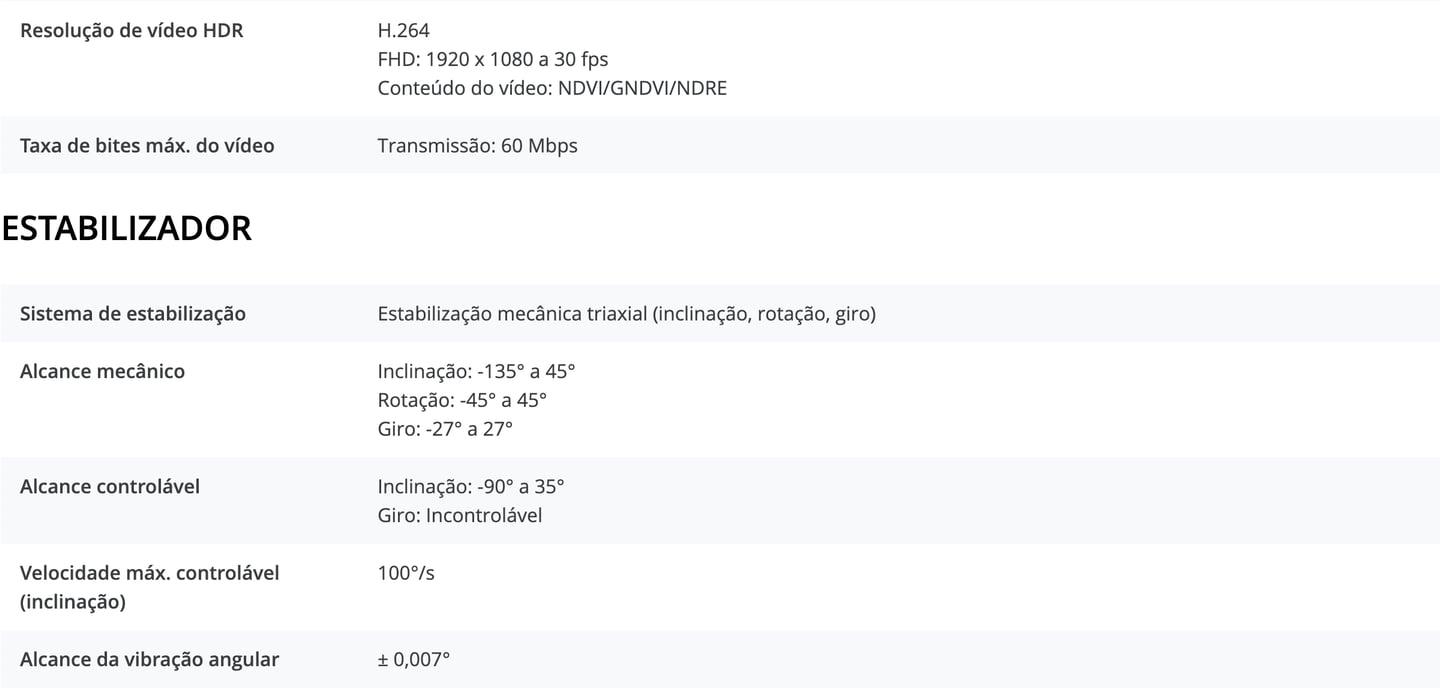Click the 'Rotação: -45° a 45°' value
This screenshot has height=689, width=1440.
click(x=462, y=400)
